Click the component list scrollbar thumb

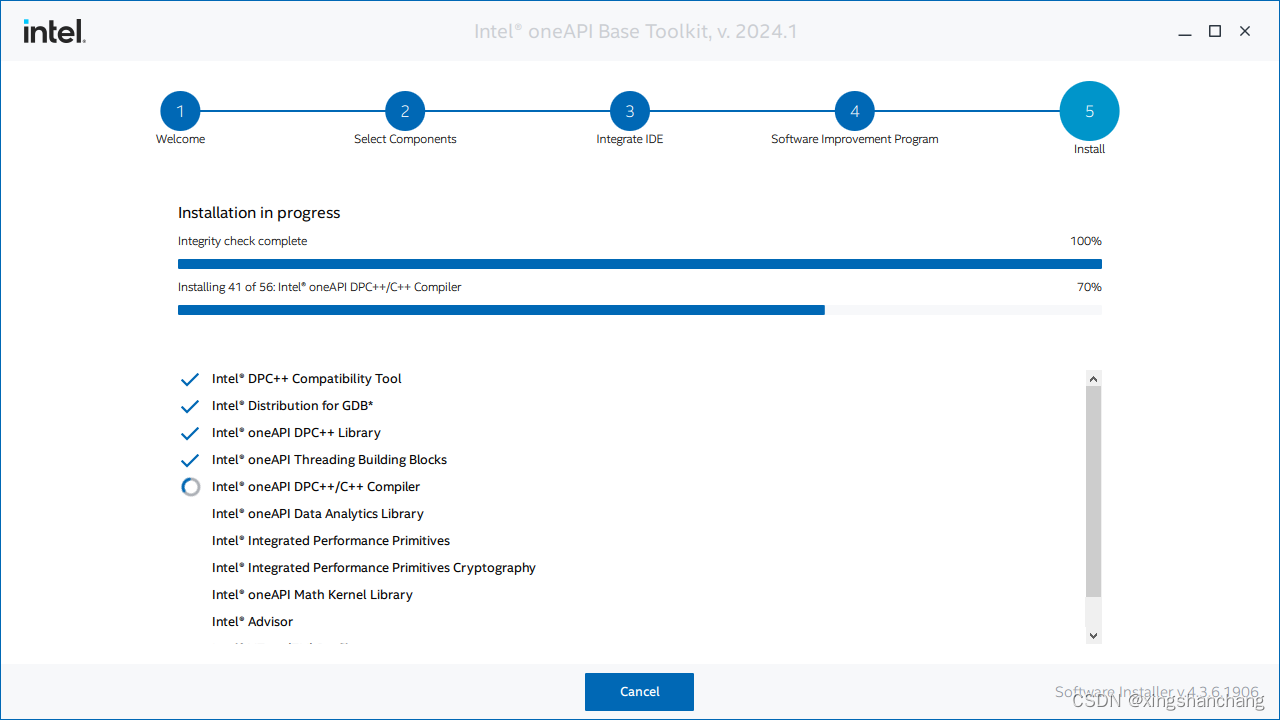pyautogui.click(x=1093, y=492)
